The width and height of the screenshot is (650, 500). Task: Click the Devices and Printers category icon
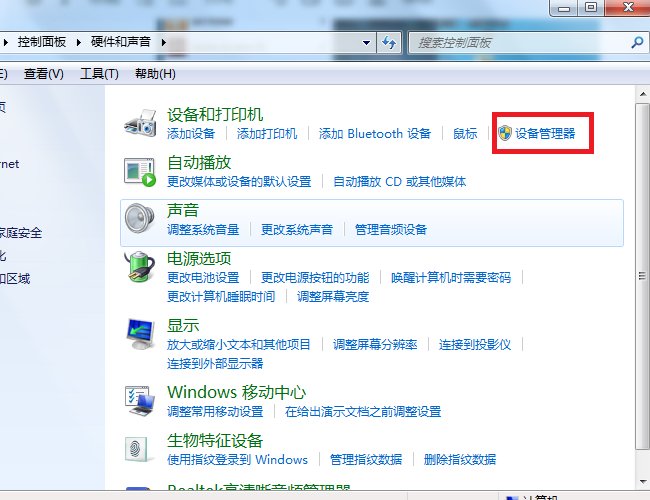pos(140,123)
